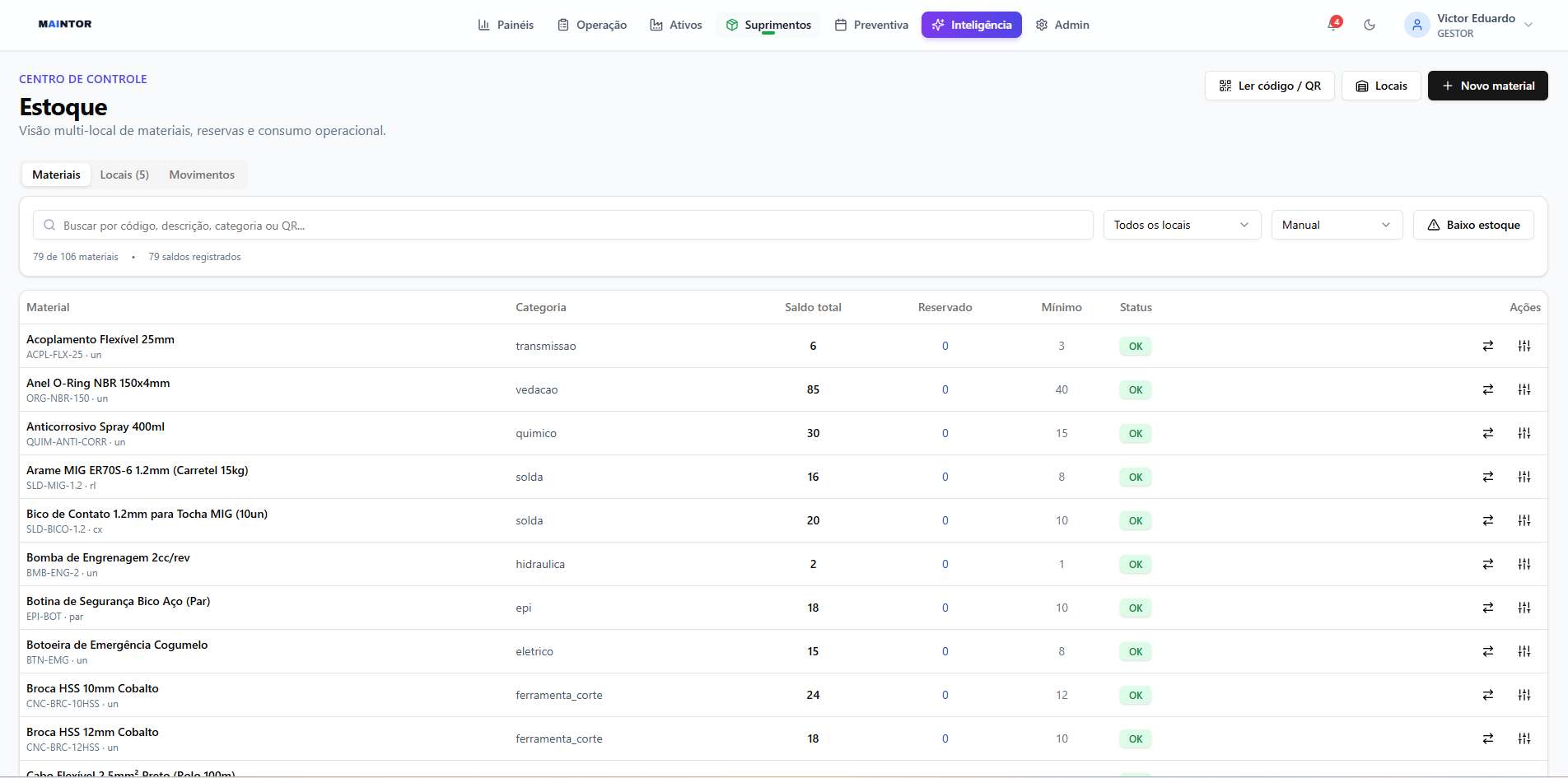Open adjust sliders icon for Anel O-Ring NBR
Screen dimensions: 1568x778
pos(1524,389)
